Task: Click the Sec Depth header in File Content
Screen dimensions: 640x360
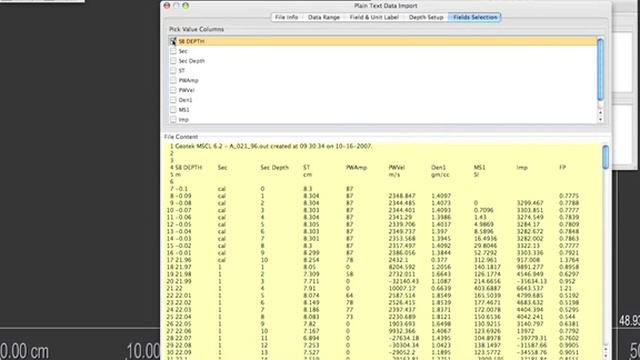Action: (275, 168)
